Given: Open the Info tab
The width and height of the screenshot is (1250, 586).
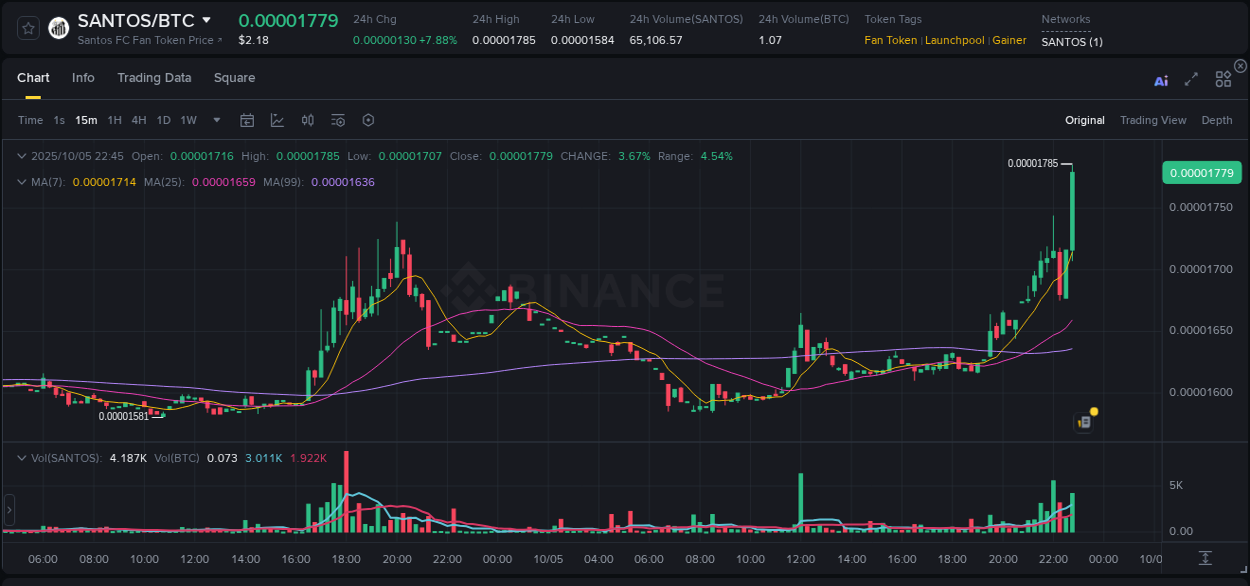Looking at the screenshot, I should [83, 78].
